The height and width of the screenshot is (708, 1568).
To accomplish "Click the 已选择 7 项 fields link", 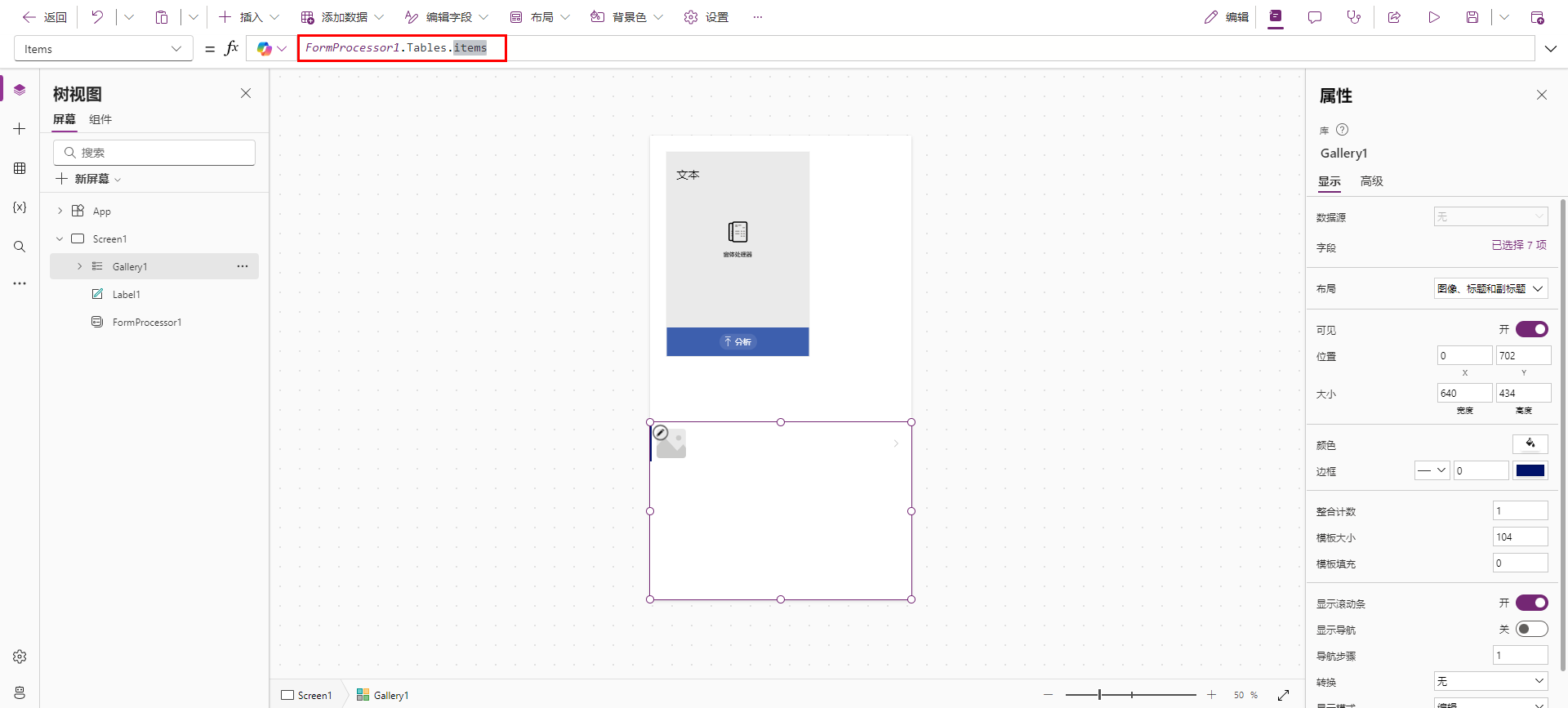I will pos(1519,245).
